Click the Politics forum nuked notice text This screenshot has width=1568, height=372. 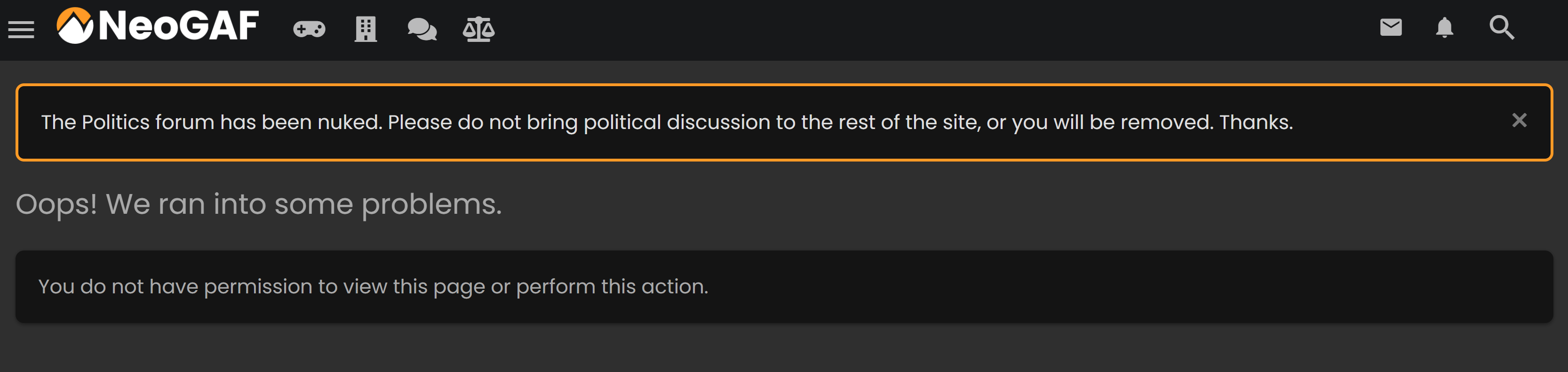point(667,122)
